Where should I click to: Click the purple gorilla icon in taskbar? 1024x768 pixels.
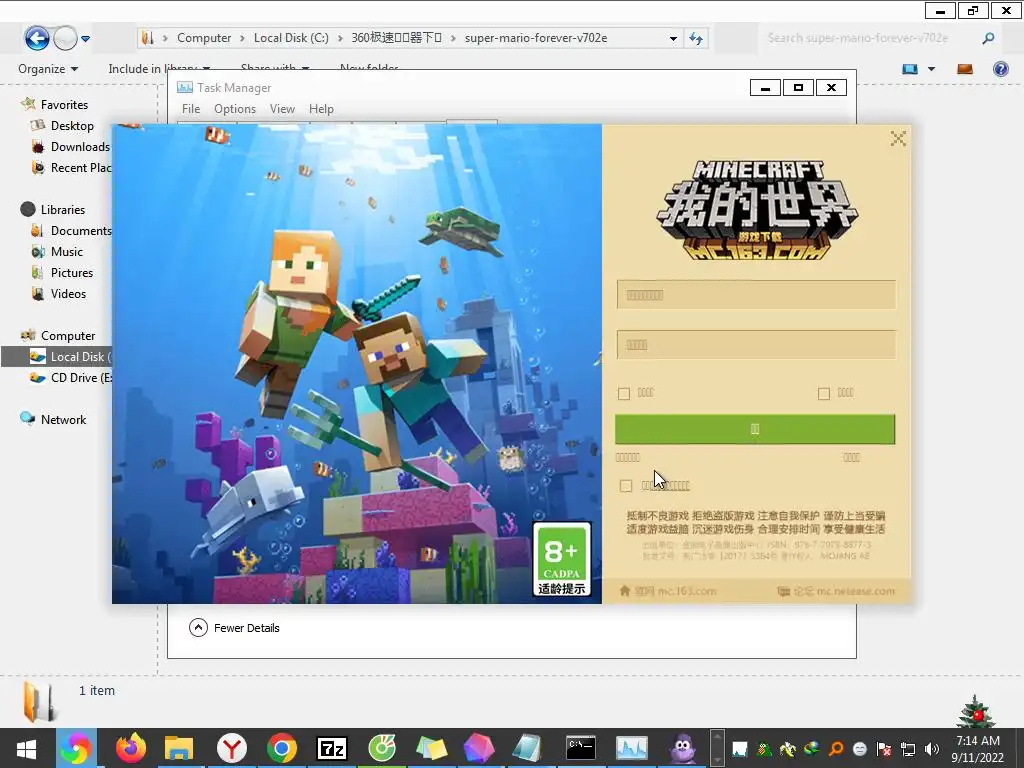pos(682,748)
